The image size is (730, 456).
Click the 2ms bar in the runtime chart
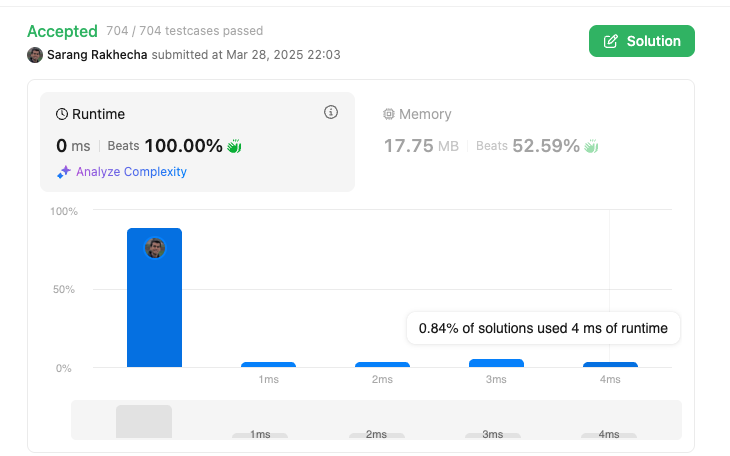coord(382,365)
